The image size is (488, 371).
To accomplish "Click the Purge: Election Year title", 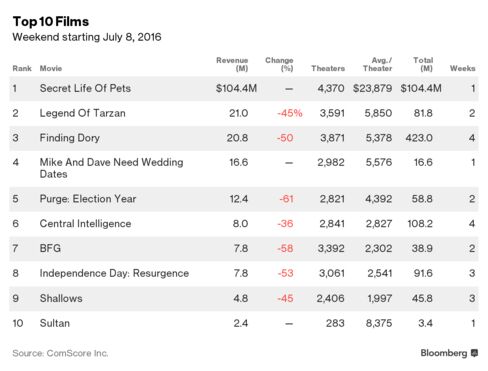I will [x=88, y=199].
